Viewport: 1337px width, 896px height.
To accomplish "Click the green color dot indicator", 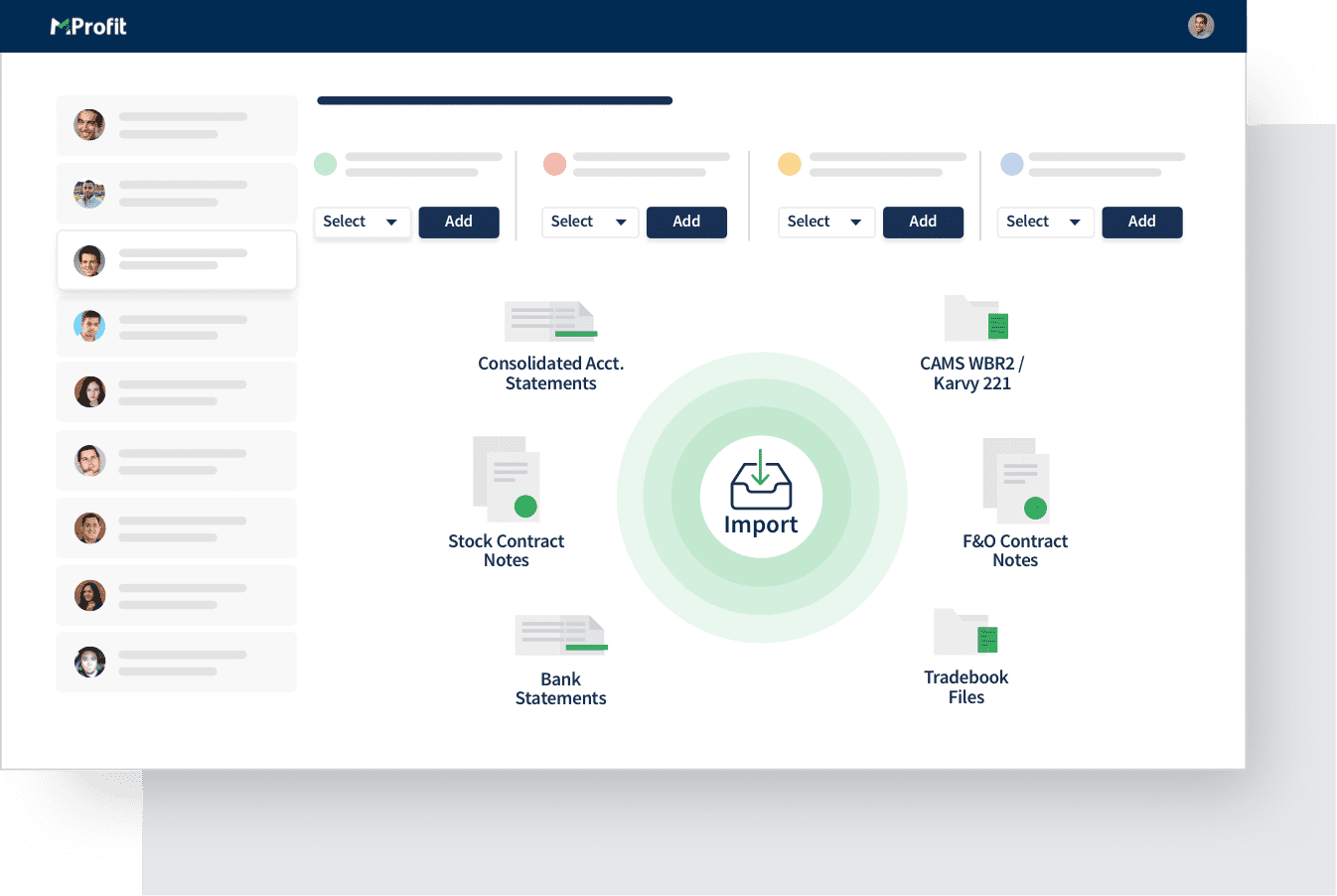I will click(326, 164).
